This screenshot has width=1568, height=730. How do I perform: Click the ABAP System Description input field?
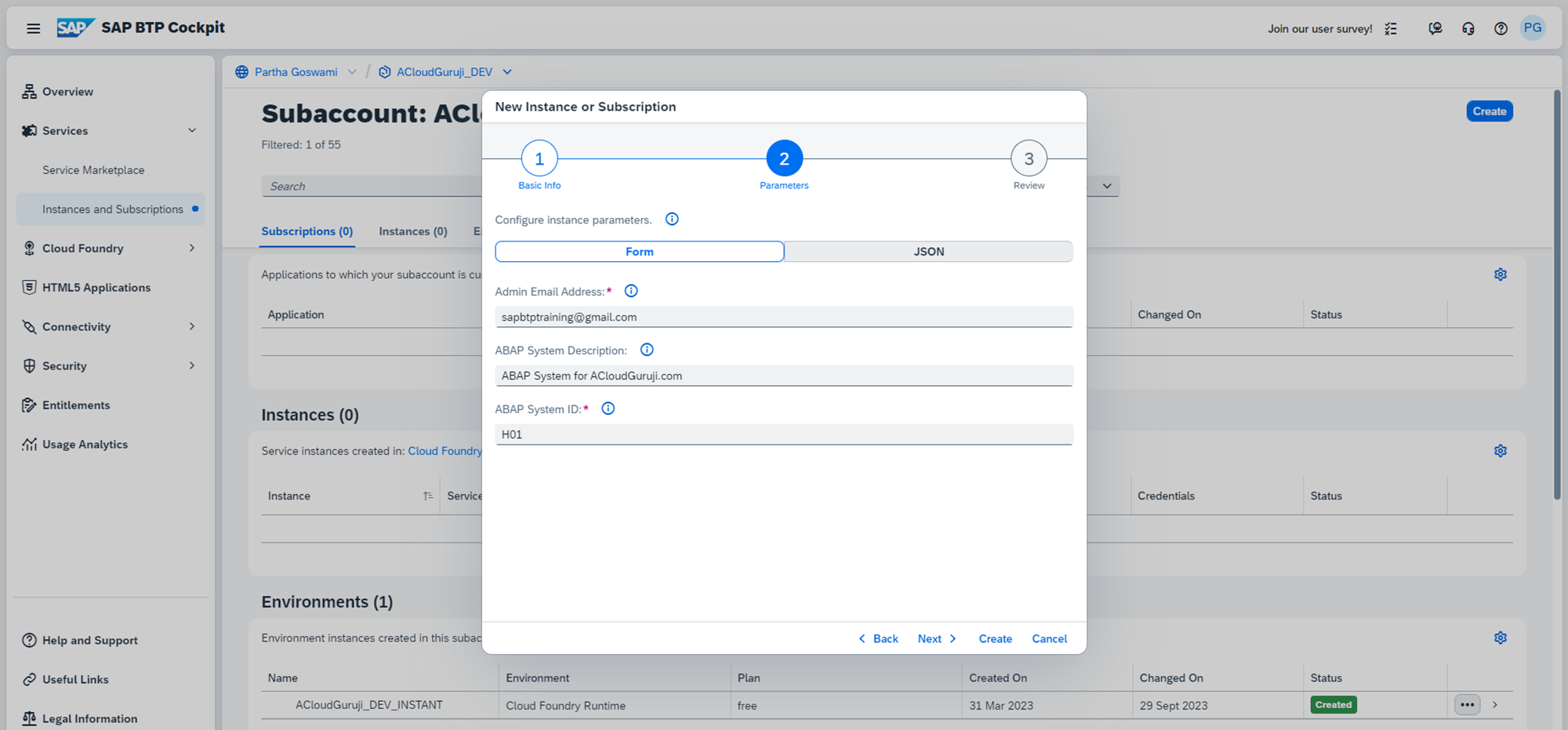(783, 376)
